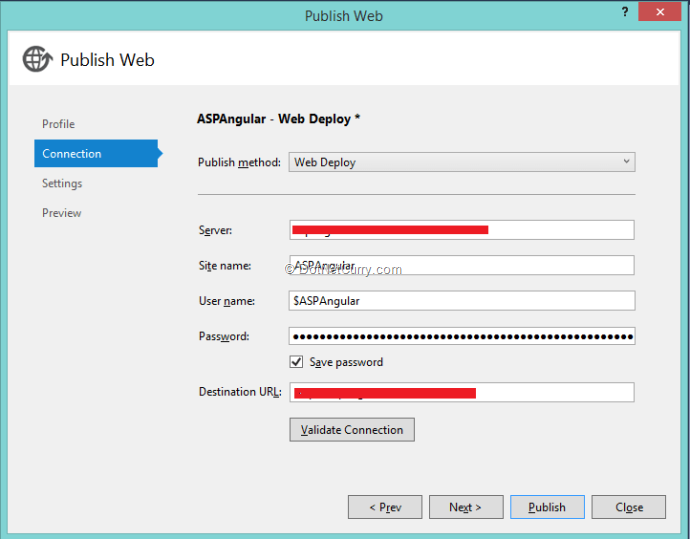Close the Publish Web dialog with red X
The width and height of the screenshot is (690, 539).
[661, 13]
